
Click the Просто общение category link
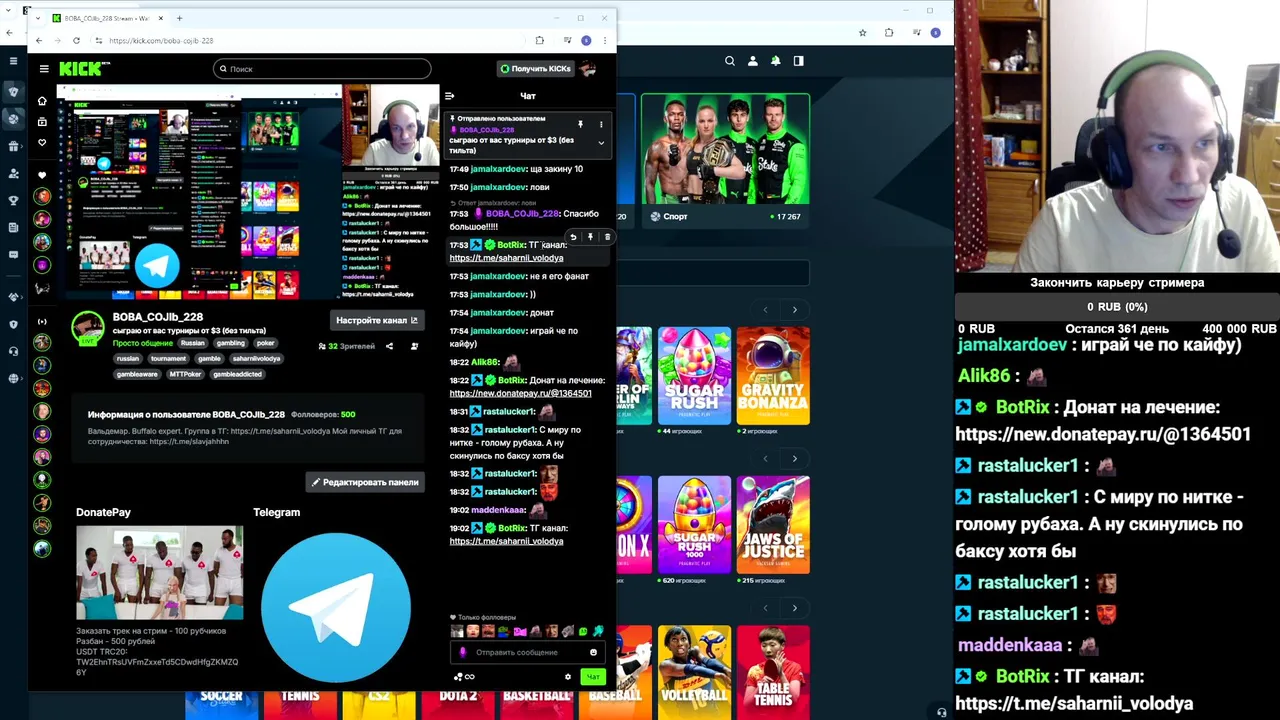tap(142, 343)
